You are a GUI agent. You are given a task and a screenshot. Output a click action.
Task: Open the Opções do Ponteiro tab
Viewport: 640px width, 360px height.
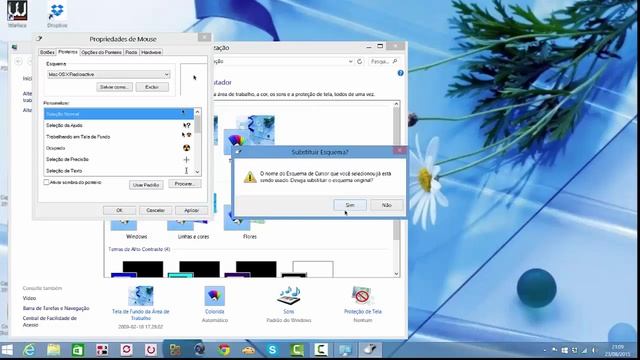point(102,52)
